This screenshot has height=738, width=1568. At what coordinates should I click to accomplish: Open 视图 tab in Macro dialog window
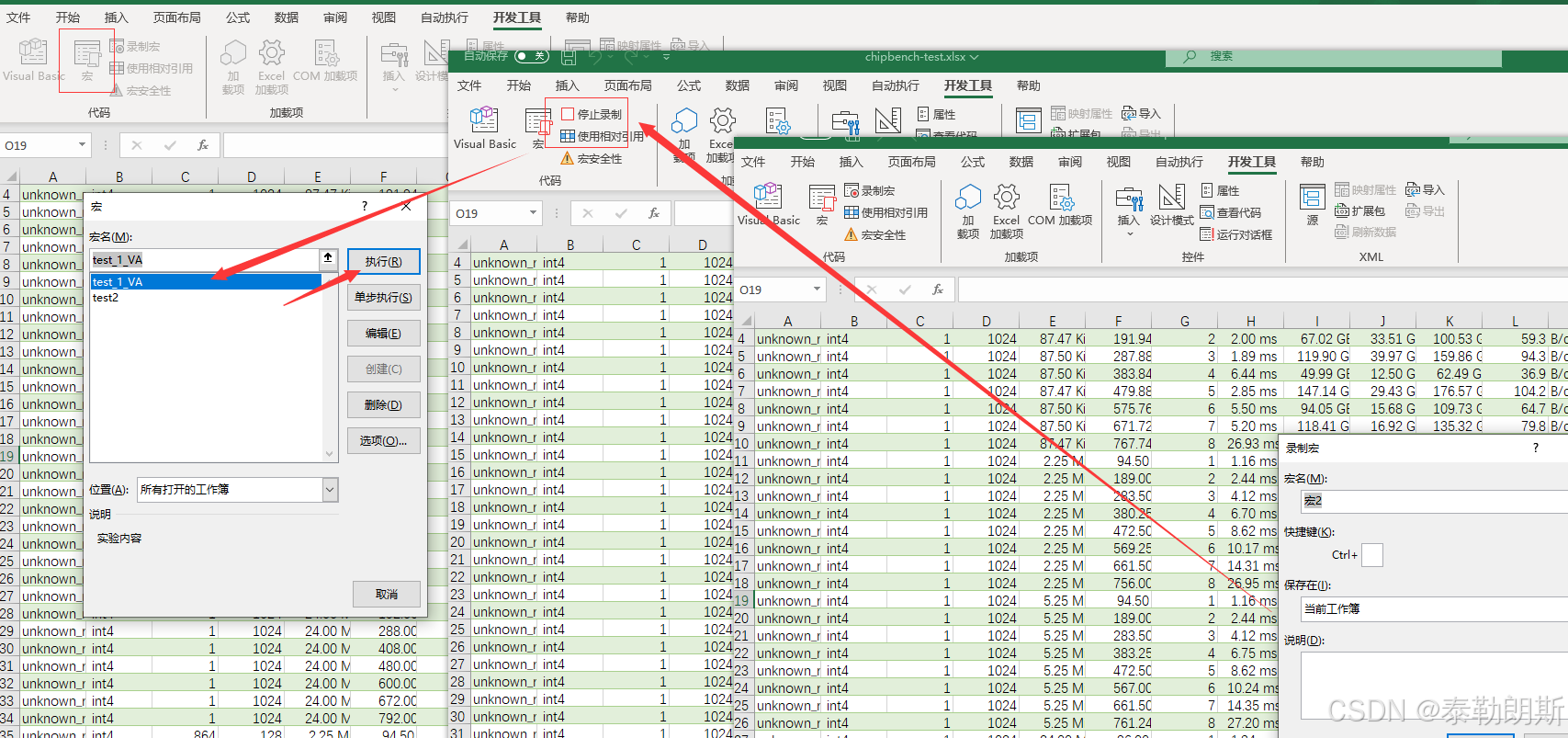point(384,17)
